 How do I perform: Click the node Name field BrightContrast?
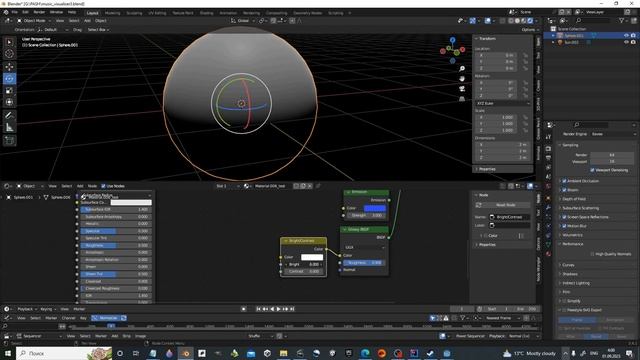[509, 217]
